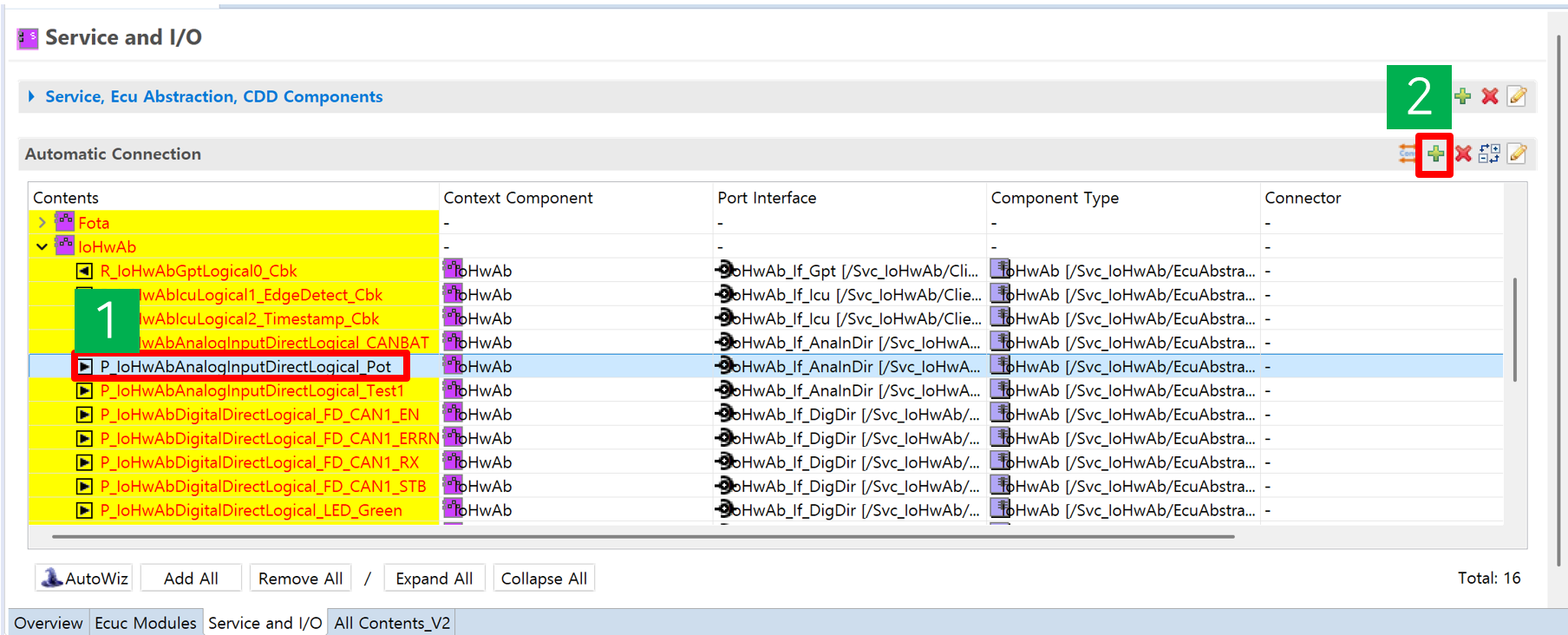The width and height of the screenshot is (1568, 635).
Task: Click the IoHwAb component icon in tree
Action: click(x=65, y=246)
